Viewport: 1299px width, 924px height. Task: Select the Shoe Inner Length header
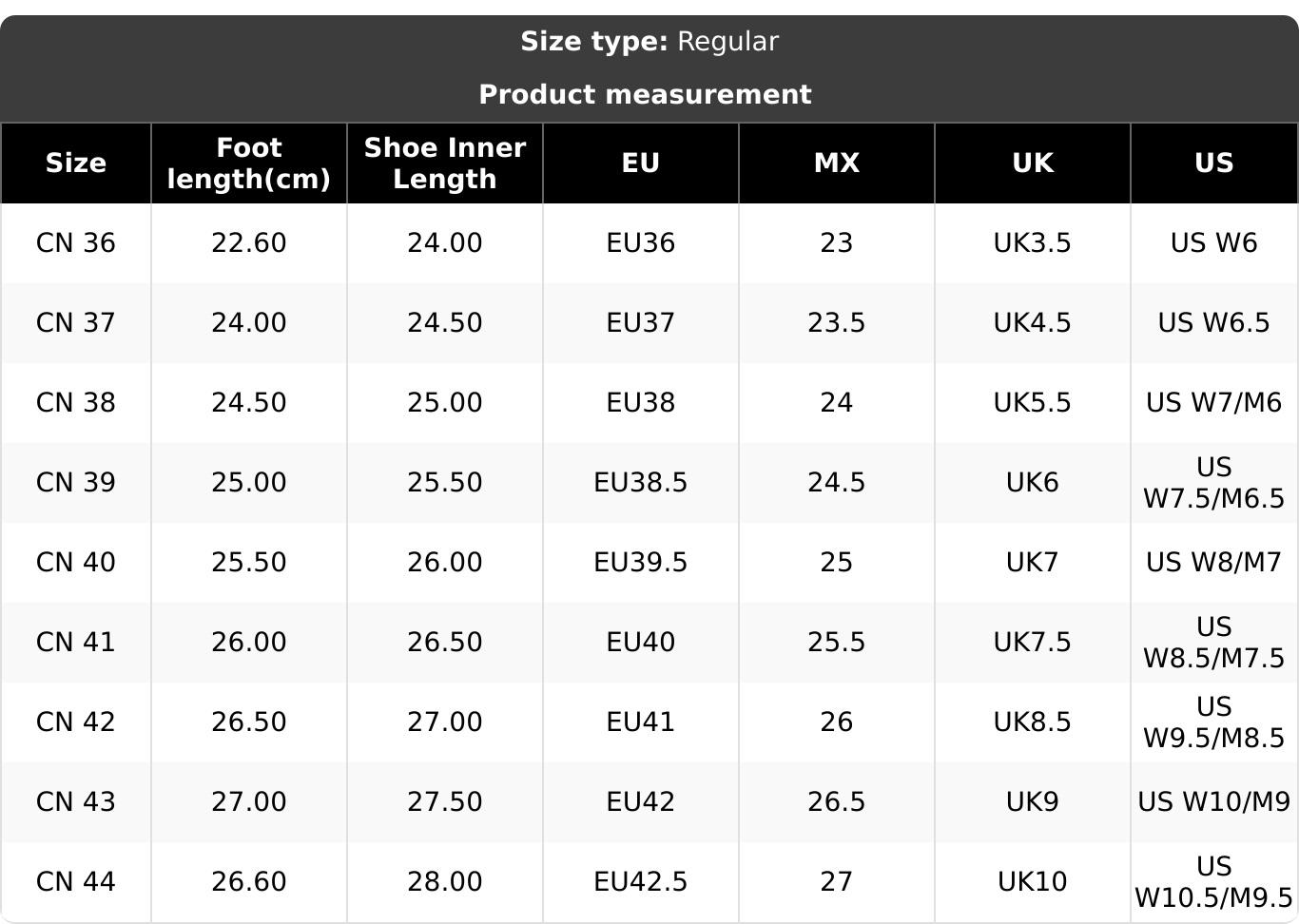click(445, 163)
